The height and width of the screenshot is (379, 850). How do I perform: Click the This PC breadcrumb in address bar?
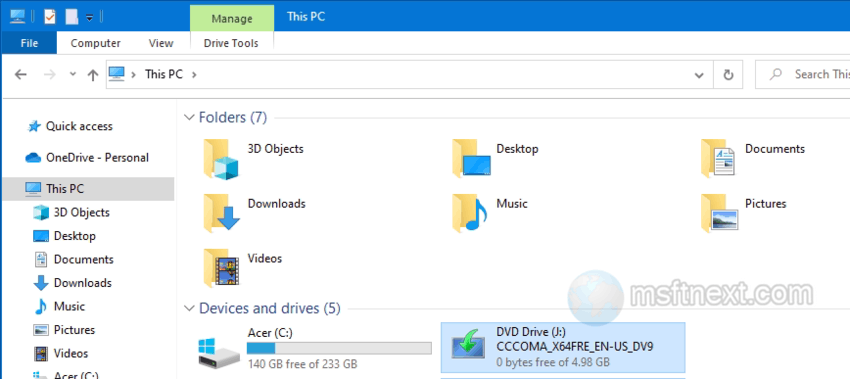pos(164,74)
